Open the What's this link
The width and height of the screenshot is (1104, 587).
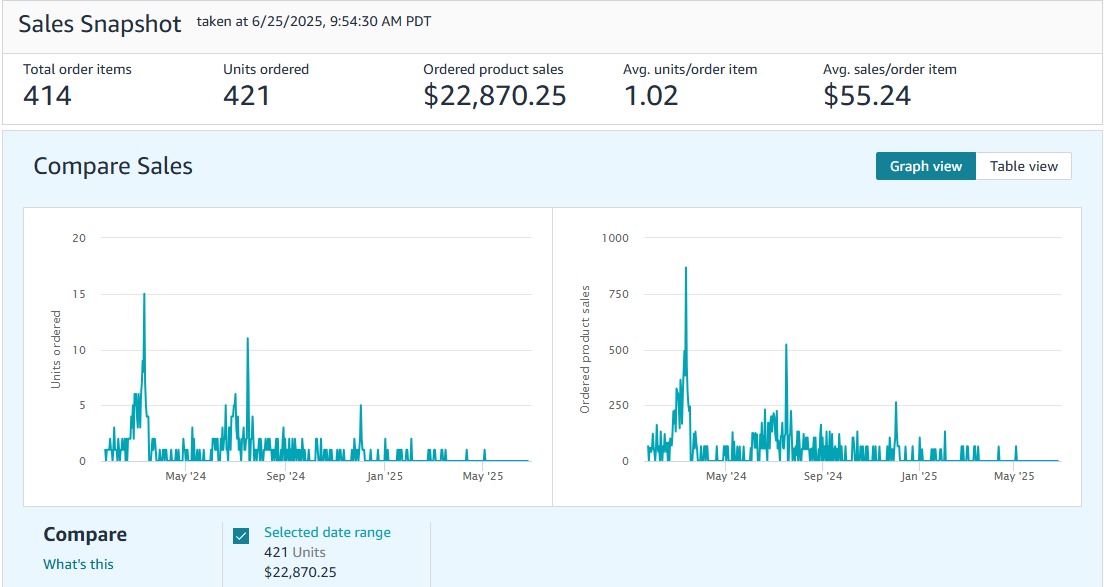point(78,564)
